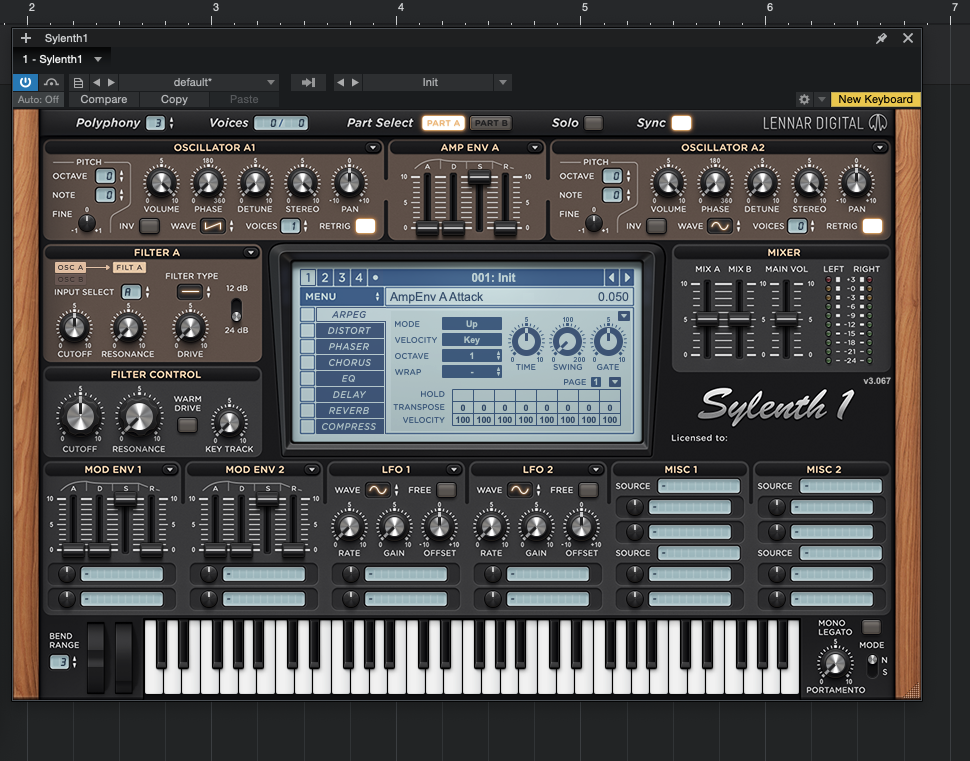Open the LCD MENU dropdown
This screenshot has width=970, height=761.
click(341, 296)
